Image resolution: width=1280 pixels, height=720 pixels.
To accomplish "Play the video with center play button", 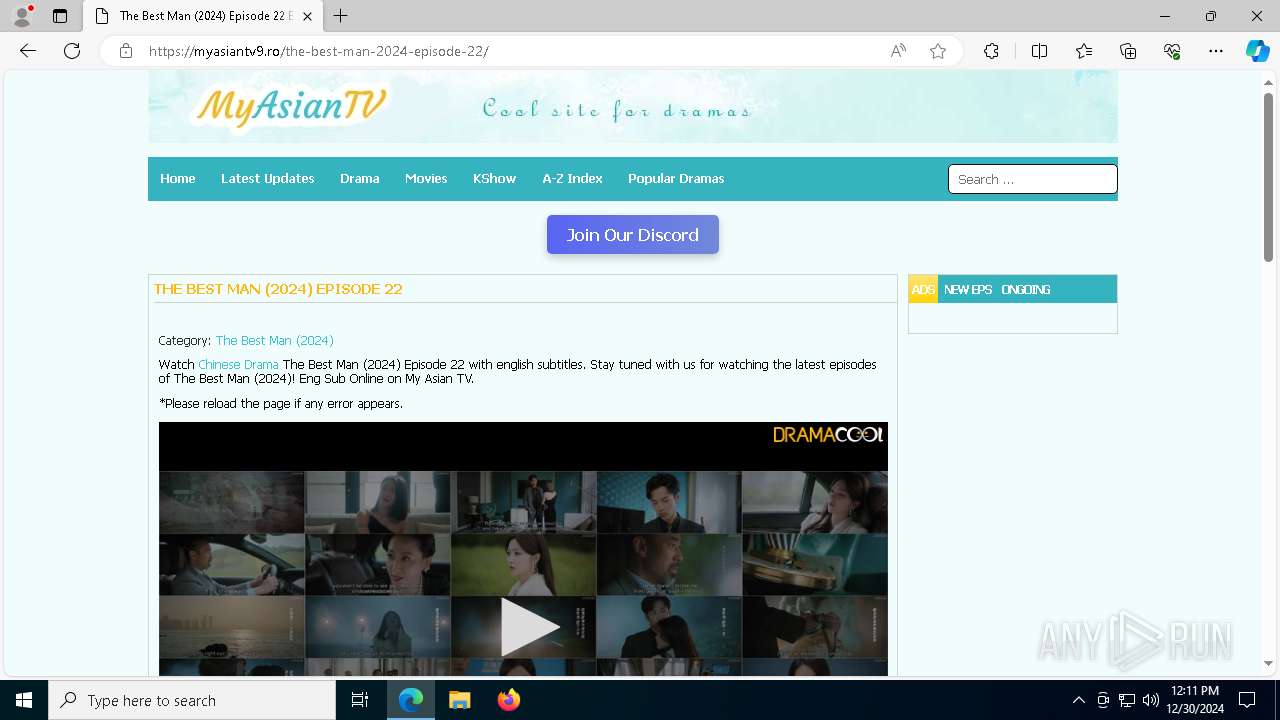I will pos(529,626).
